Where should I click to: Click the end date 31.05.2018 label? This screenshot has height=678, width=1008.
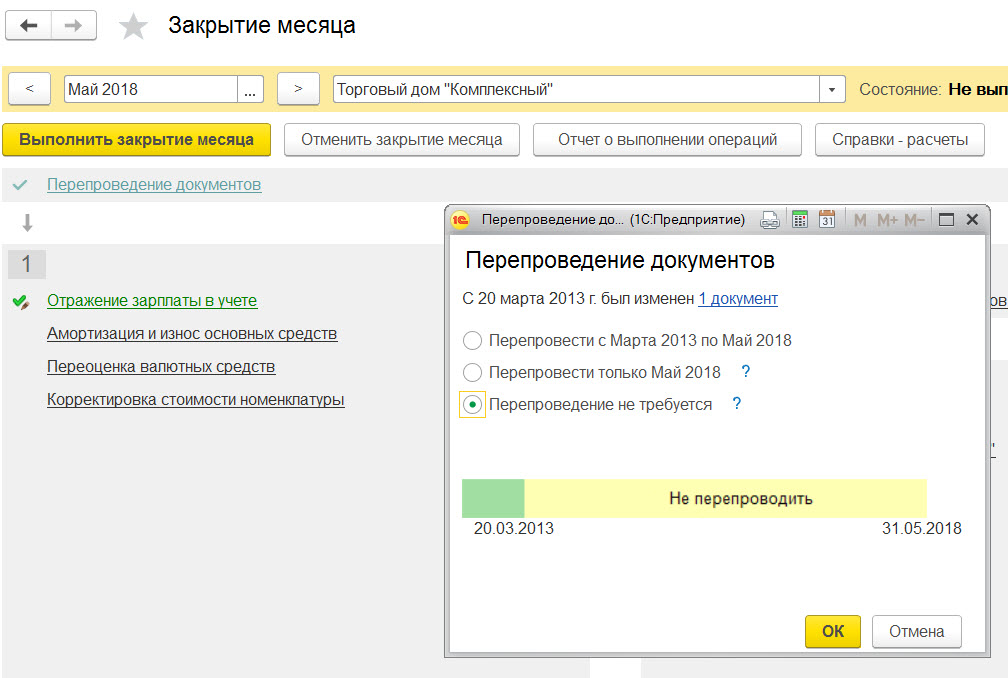(922, 529)
